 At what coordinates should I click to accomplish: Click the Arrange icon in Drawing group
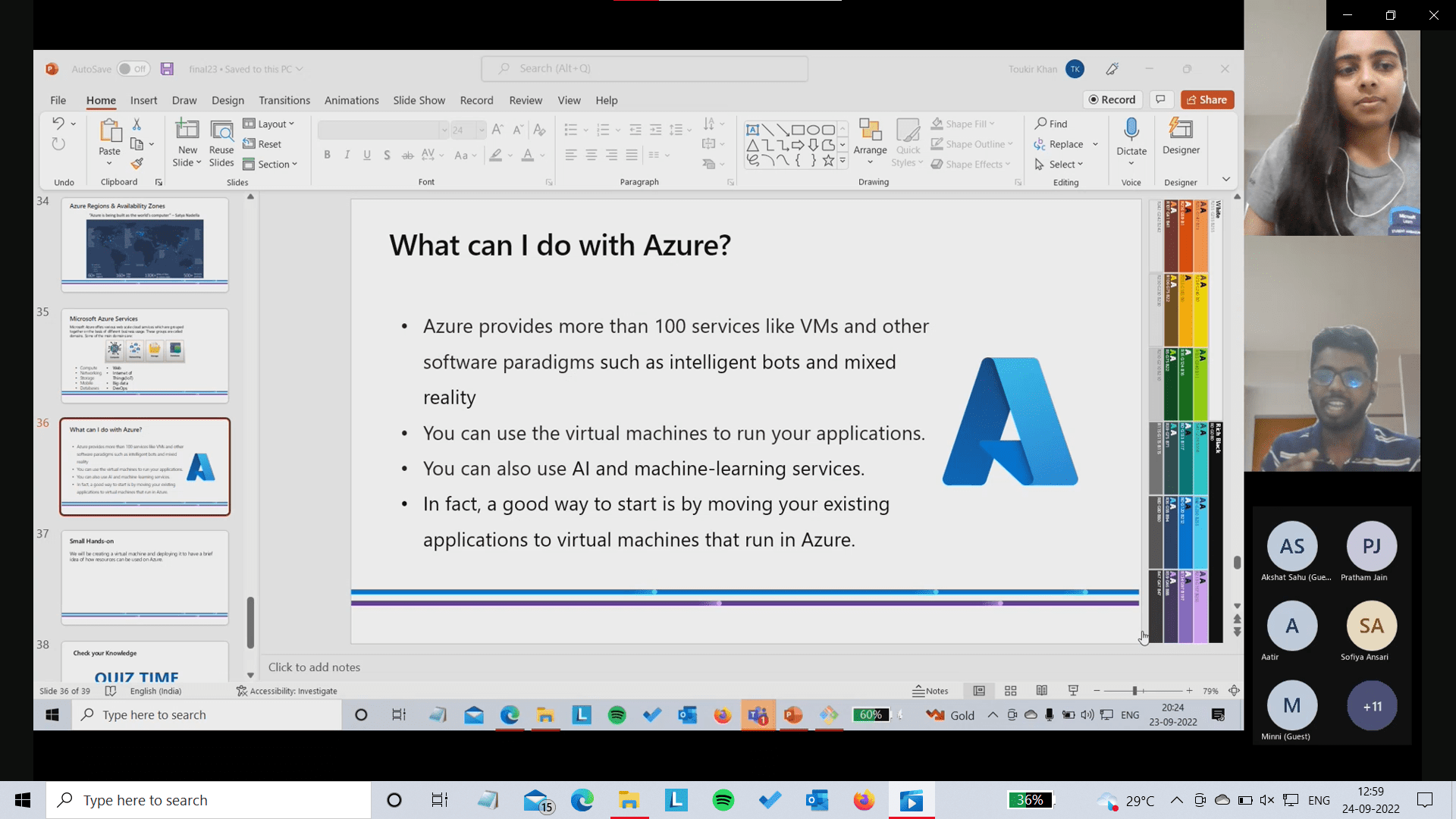coord(870,130)
